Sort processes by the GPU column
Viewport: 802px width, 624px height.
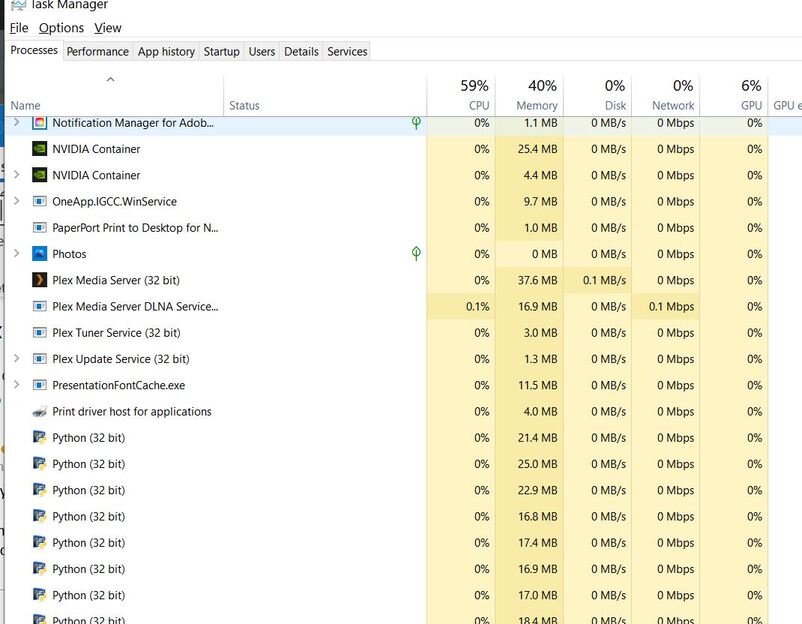click(734, 96)
